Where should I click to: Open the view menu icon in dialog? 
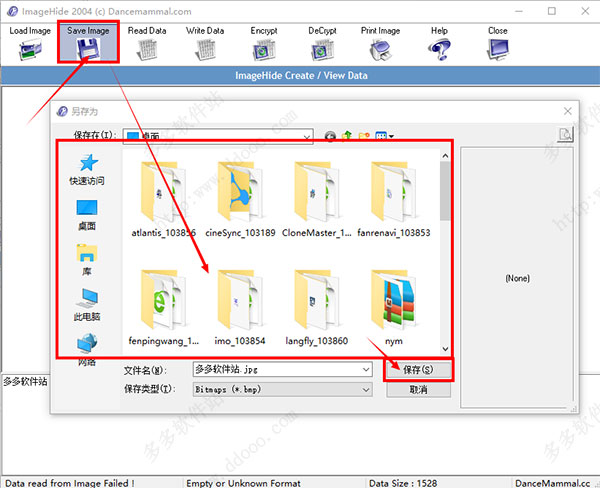coord(385,136)
